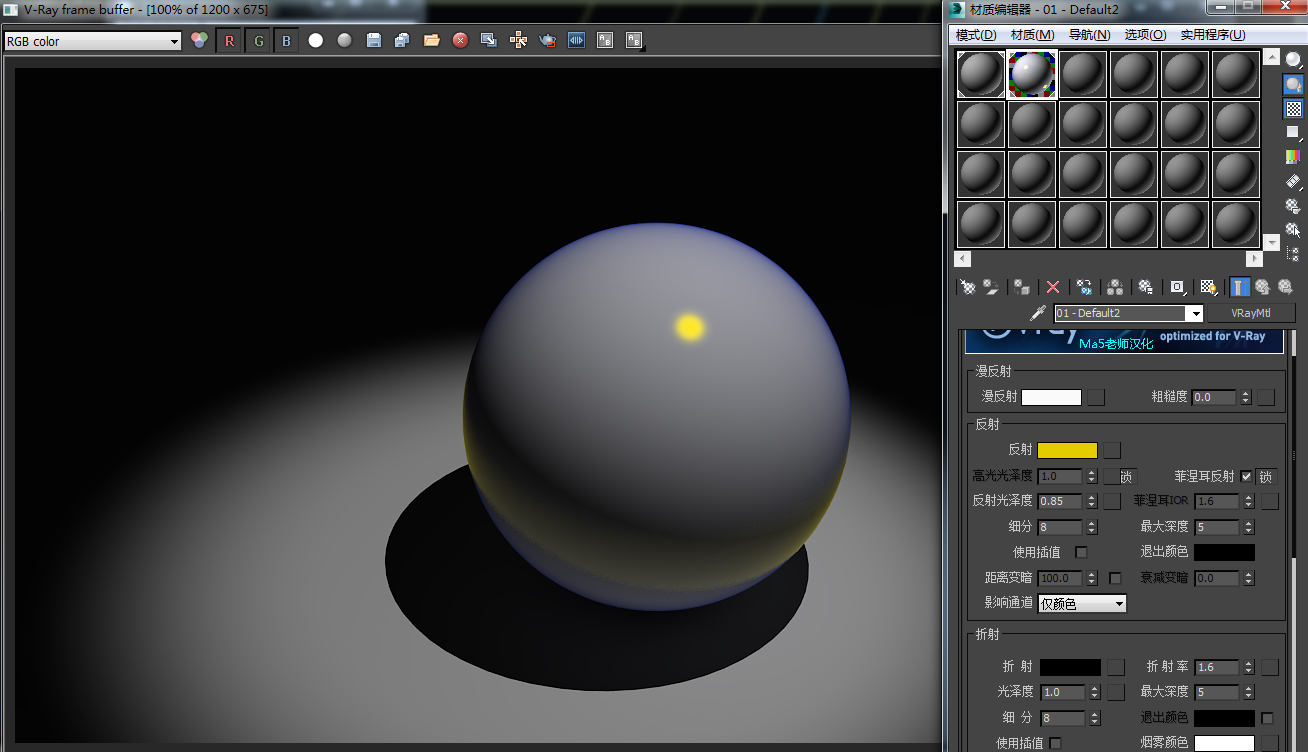Open the 选项(O) menu
Screen dimensions: 1308x752
point(1145,35)
